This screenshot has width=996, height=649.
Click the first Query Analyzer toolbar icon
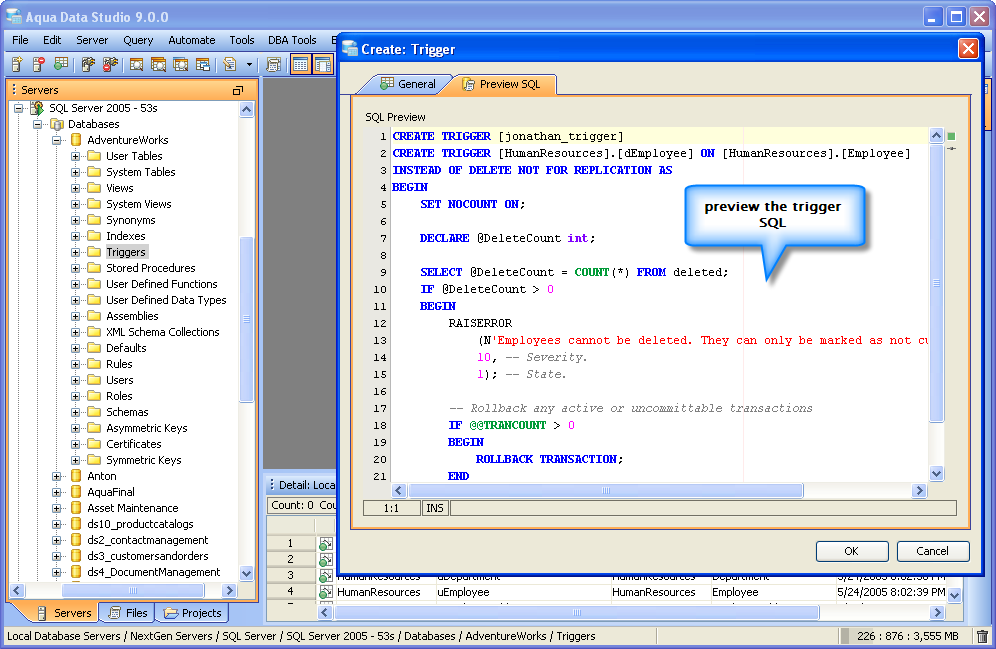pos(136,65)
